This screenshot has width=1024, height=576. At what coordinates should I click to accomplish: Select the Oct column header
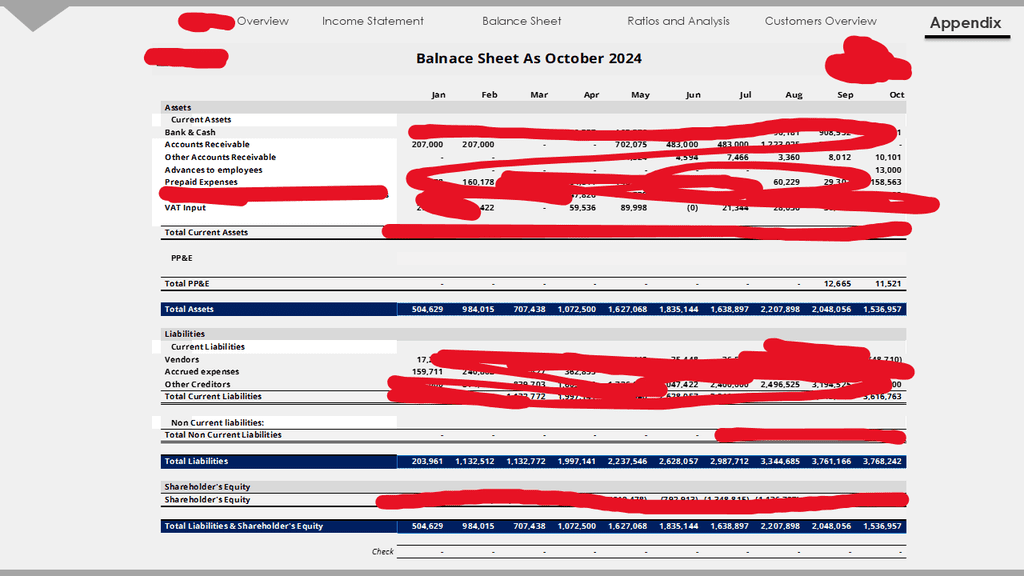pos(897,95)
